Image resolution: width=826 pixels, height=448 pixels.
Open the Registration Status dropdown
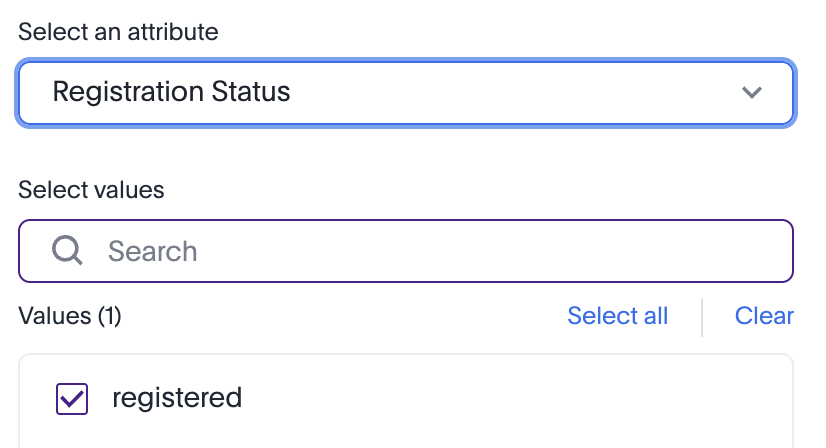click(x=405, y=93)
